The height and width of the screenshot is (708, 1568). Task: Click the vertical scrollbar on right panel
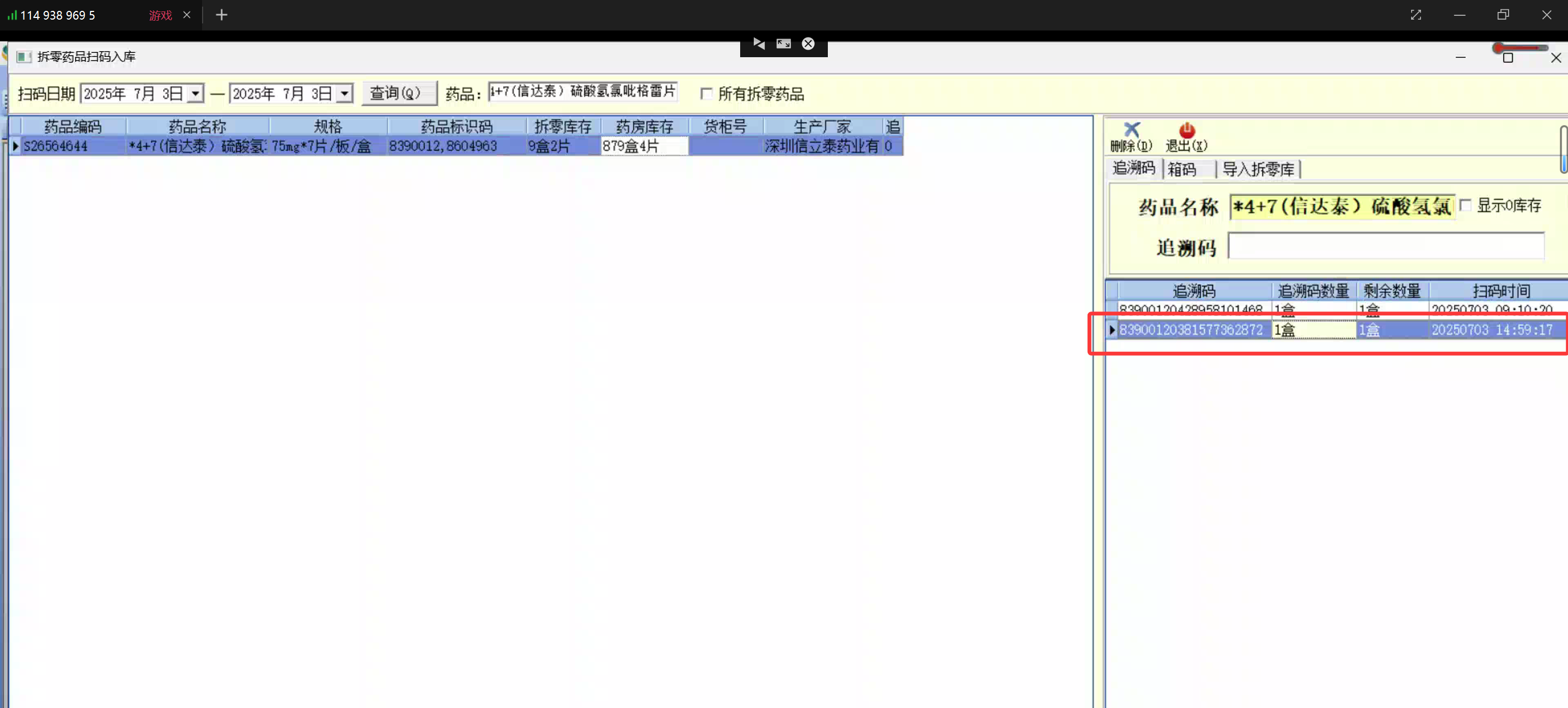[1563, 149]
